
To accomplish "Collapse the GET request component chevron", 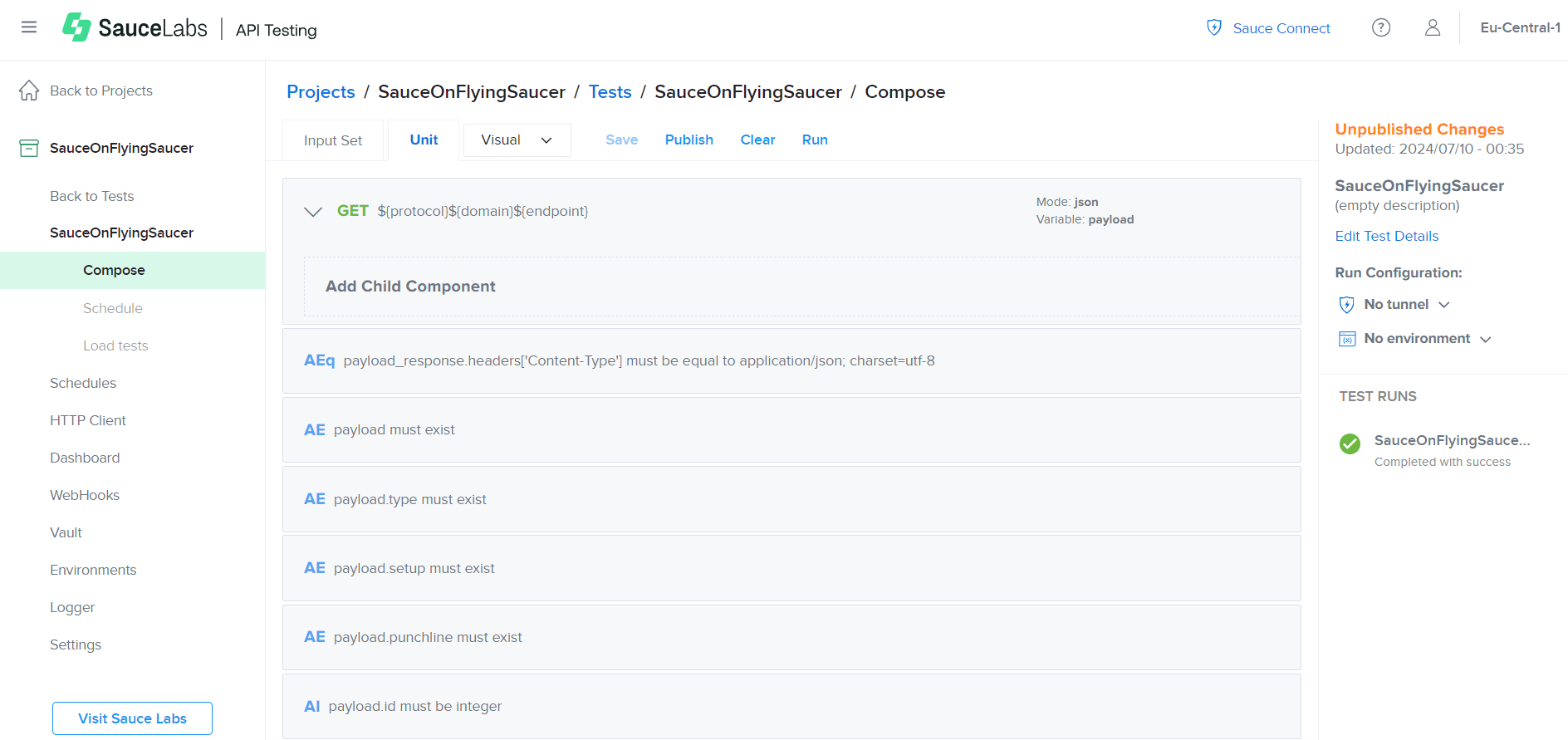I will tap(313, 212).
